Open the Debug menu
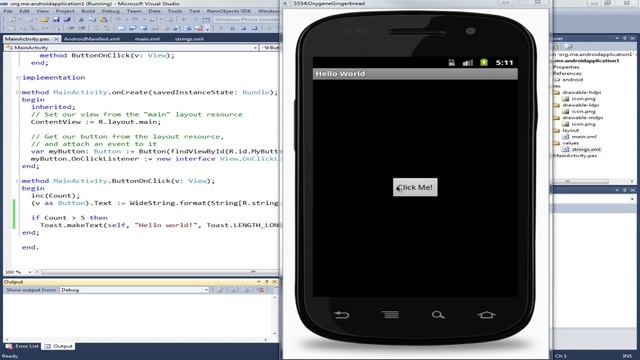 [111, 11]
